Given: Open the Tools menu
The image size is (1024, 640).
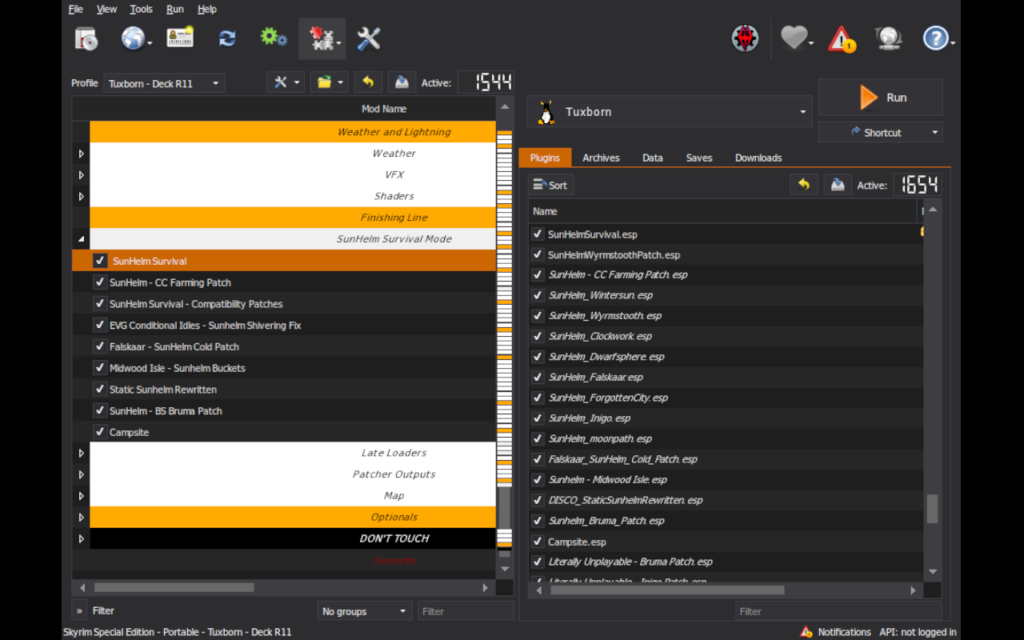Looking at the screenshot, I should tap(141, 9).
